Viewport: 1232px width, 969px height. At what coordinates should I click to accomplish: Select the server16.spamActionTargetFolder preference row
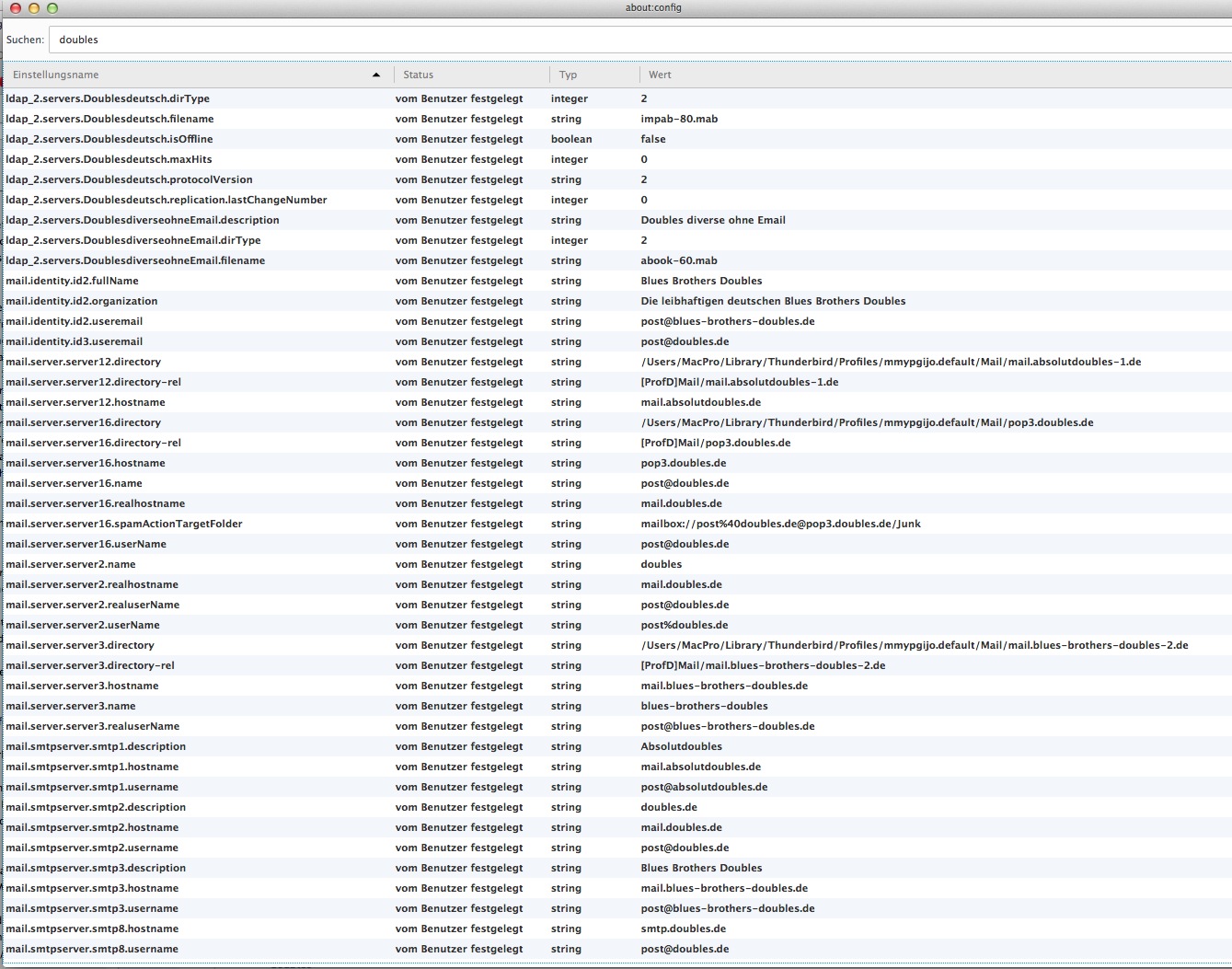pyautogui.click(x=124, y=524)
